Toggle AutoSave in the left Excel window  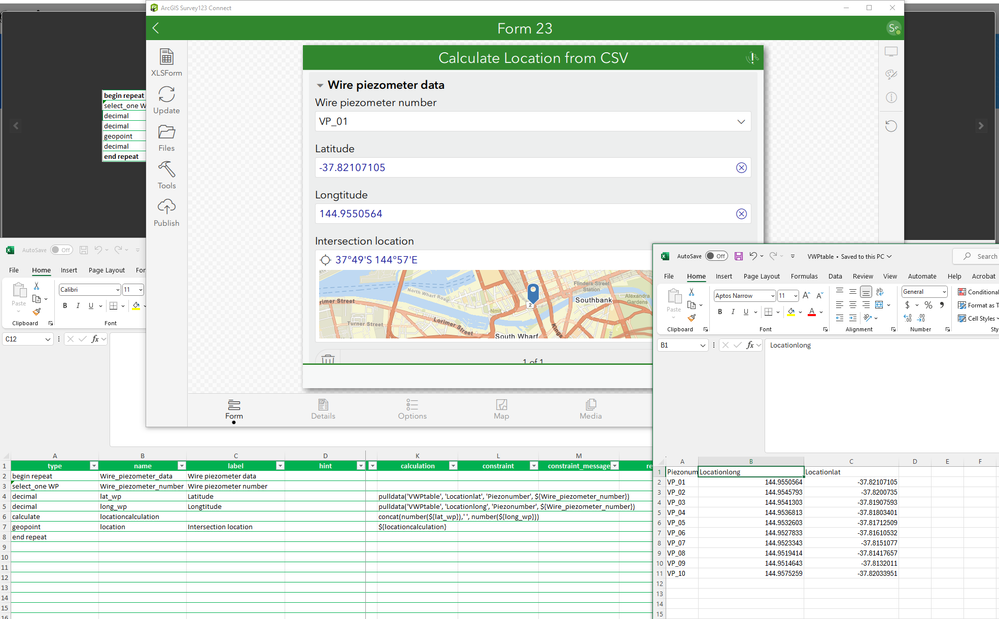[61, 250]
